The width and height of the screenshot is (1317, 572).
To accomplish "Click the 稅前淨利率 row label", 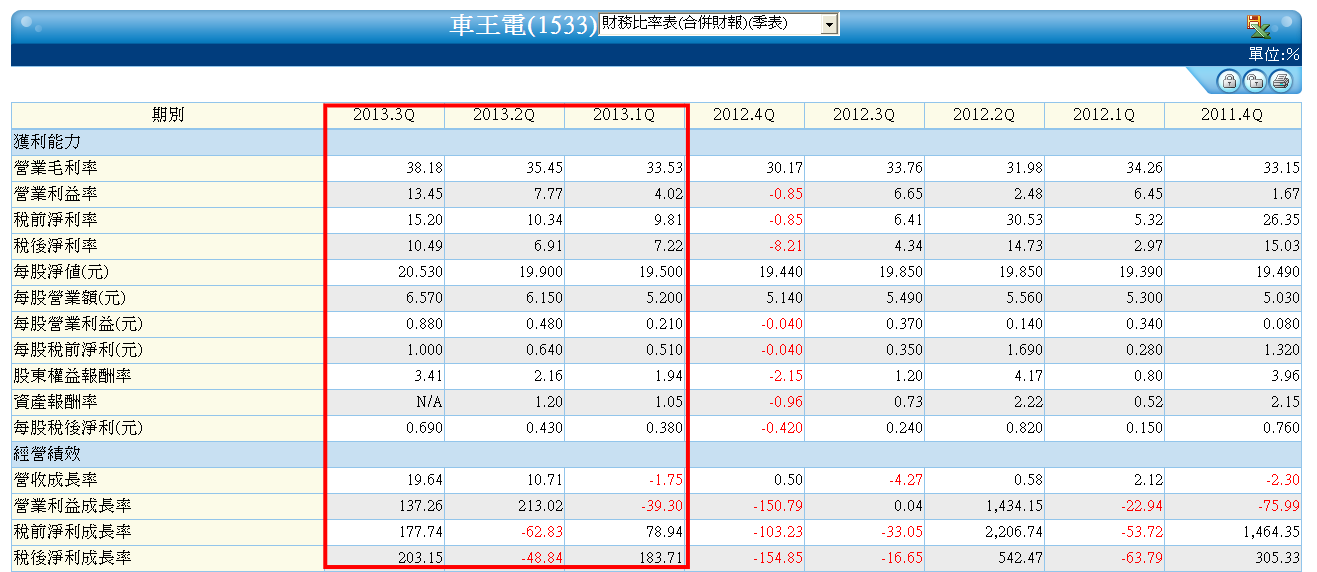I will pos(55,219).
